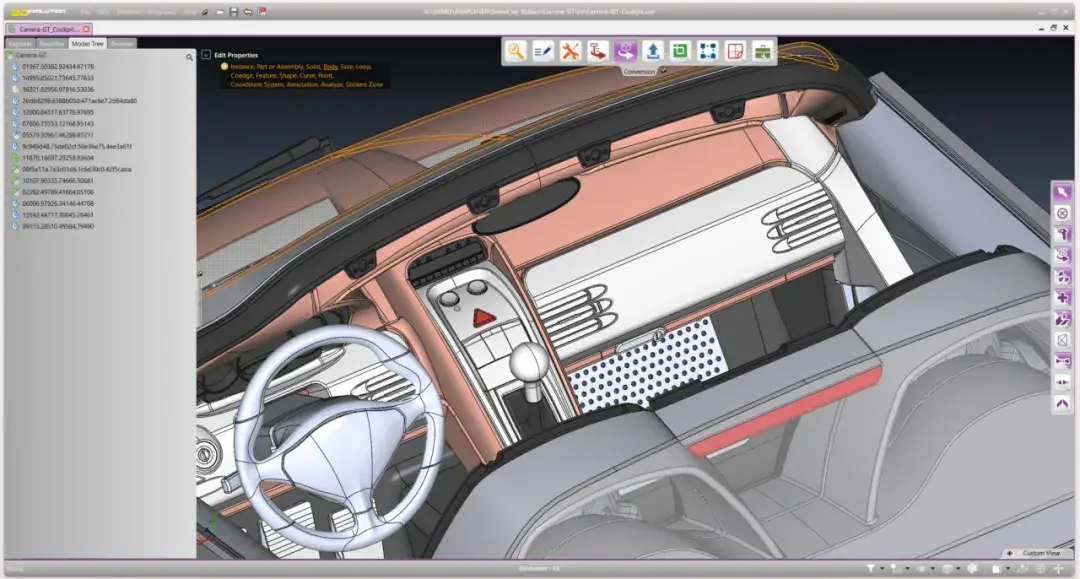Click the blue upload arrow icon
This screenshot has height=579, width=1080.
653,51
